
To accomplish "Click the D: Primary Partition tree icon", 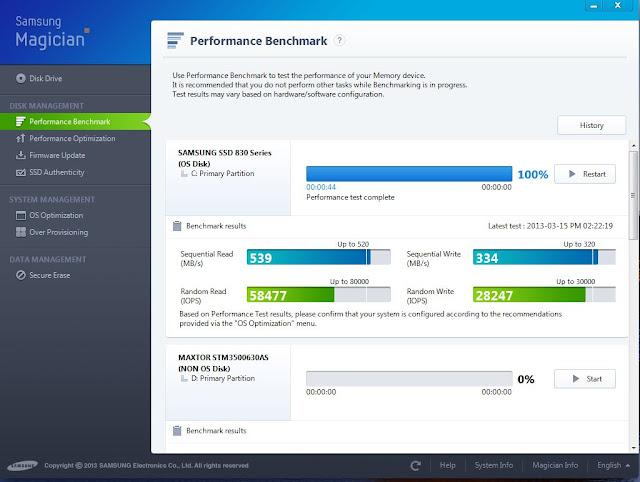I will pos(184,379).
